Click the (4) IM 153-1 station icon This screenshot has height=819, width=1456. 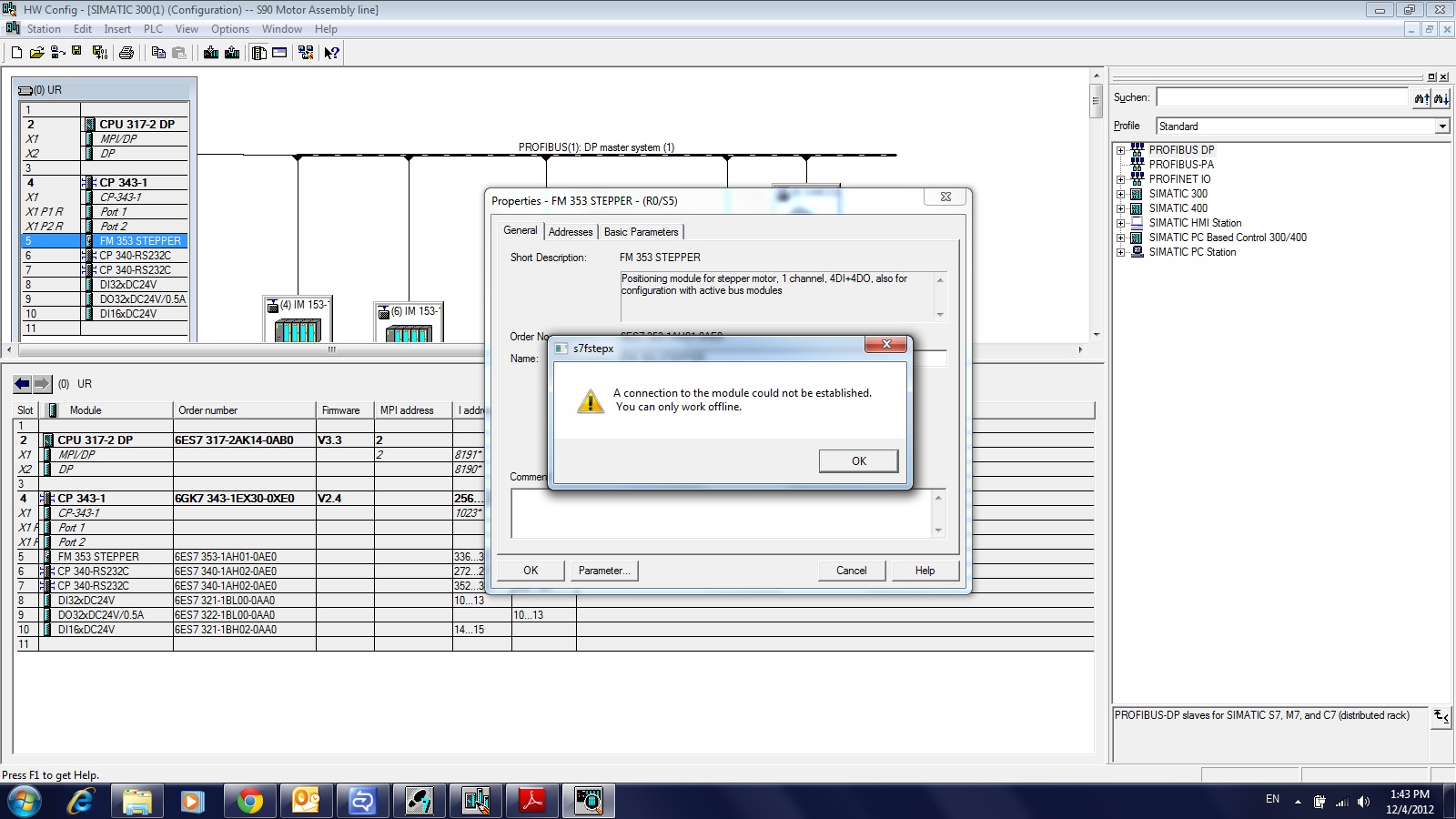(298, 318)
